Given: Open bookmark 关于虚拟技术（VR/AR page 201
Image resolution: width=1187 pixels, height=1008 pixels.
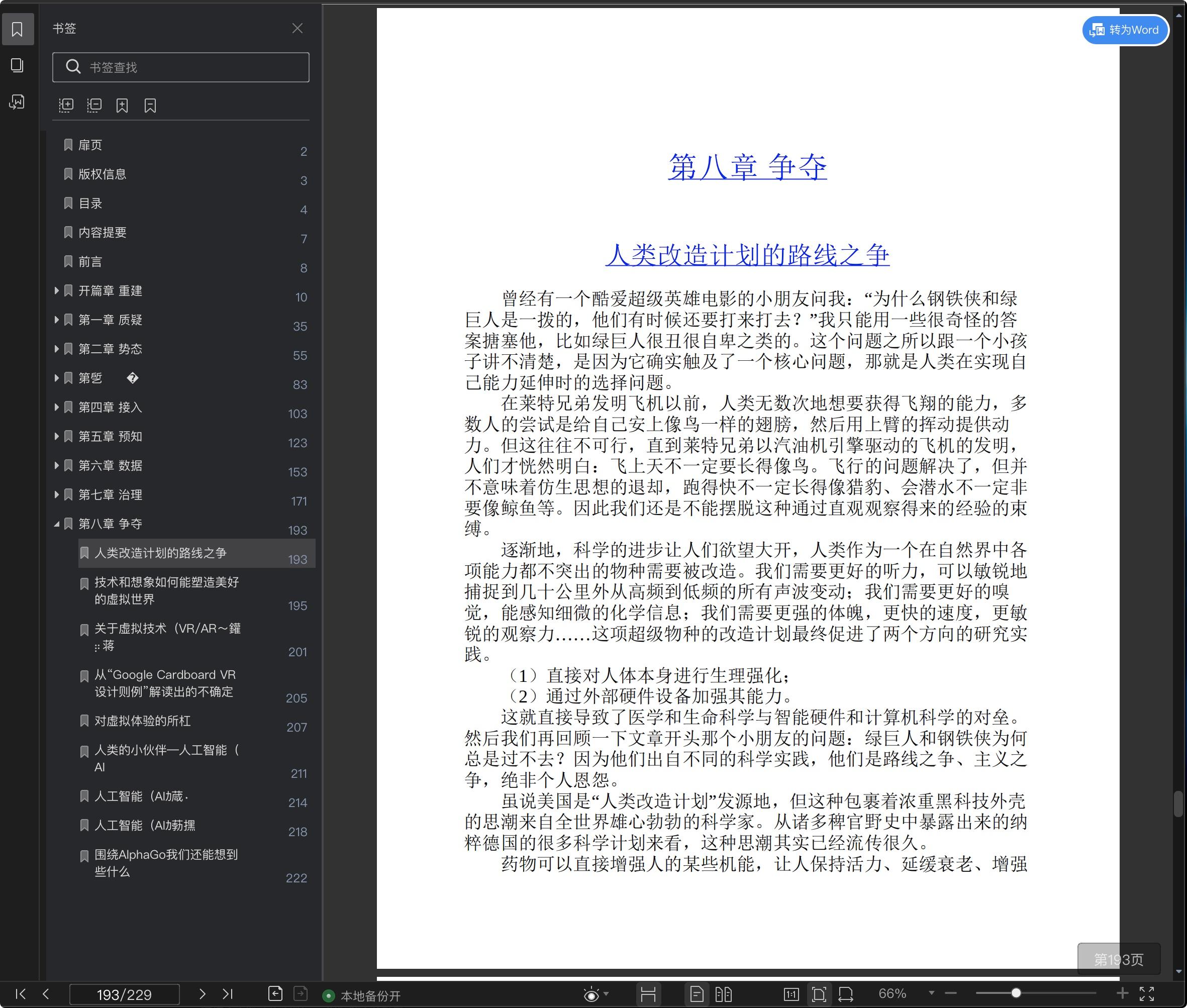Looking at the screenshot, I should pyautogui.click(x=167, y=637).
